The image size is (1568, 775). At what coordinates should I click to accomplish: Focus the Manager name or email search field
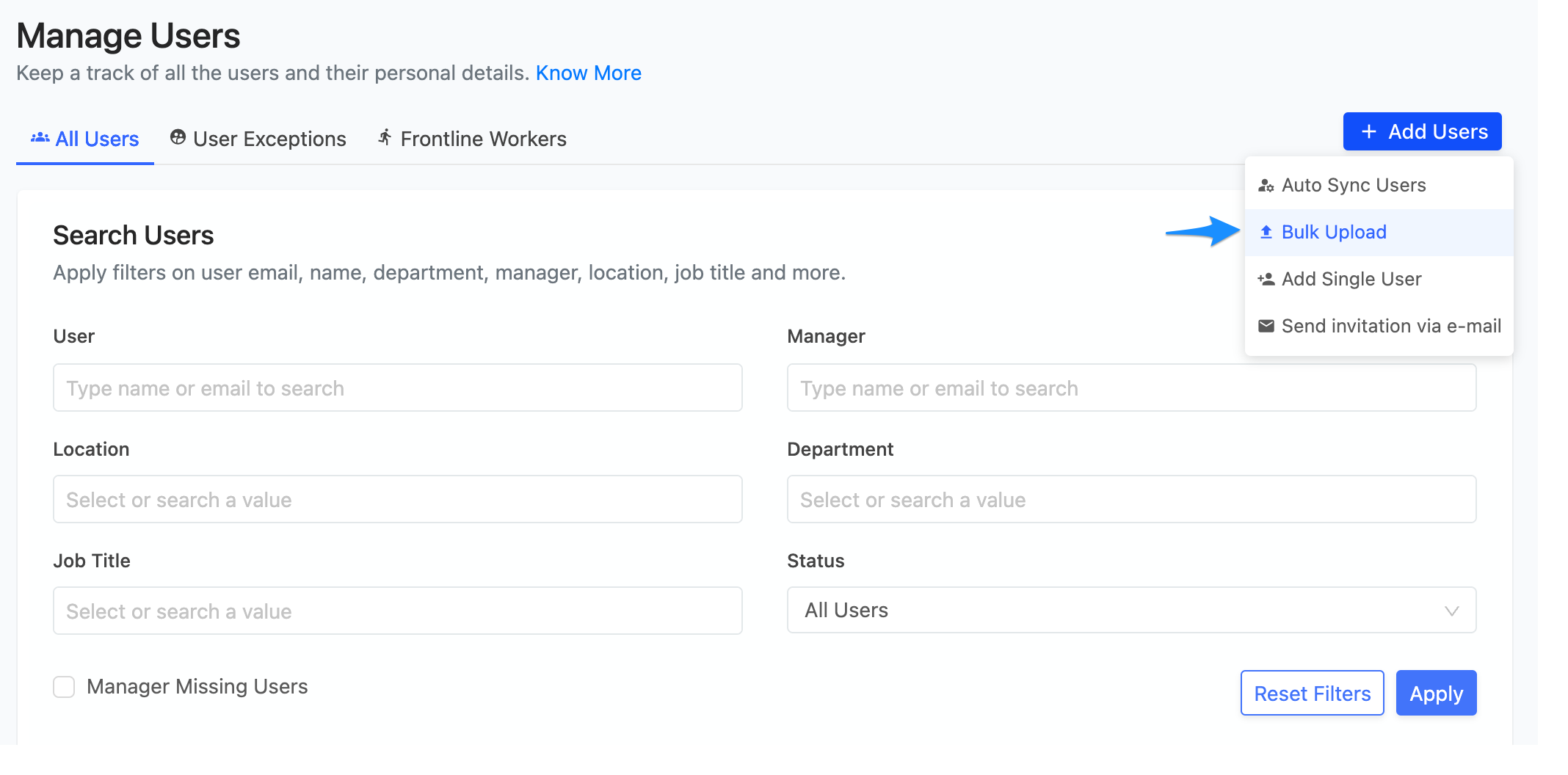pos(1131,387)
